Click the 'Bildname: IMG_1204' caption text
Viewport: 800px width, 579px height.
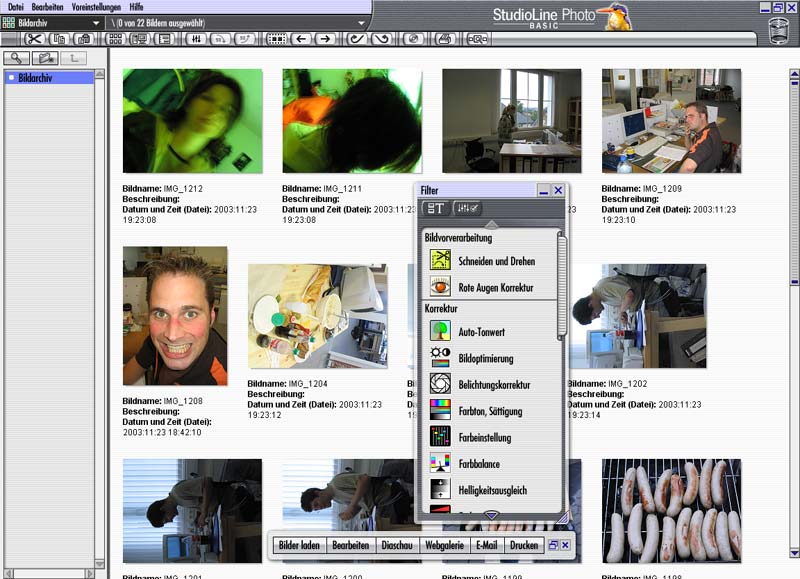[x=287, y=384]
